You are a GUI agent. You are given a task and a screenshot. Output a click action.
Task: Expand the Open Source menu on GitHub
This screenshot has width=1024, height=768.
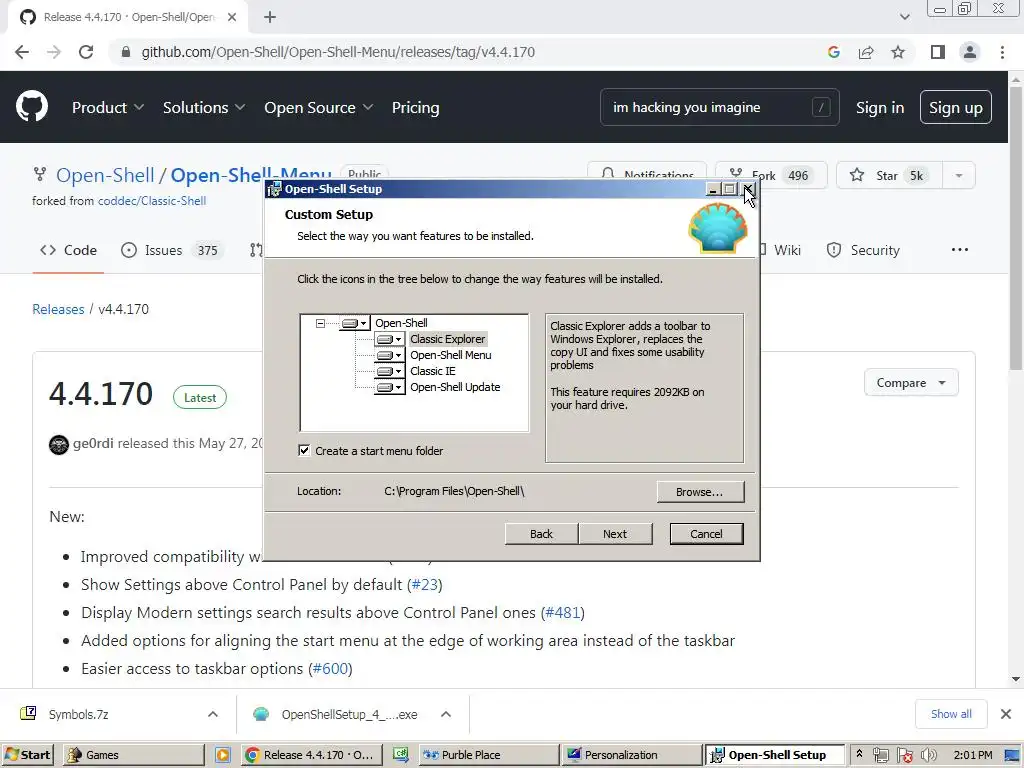(x=319, y=107)
